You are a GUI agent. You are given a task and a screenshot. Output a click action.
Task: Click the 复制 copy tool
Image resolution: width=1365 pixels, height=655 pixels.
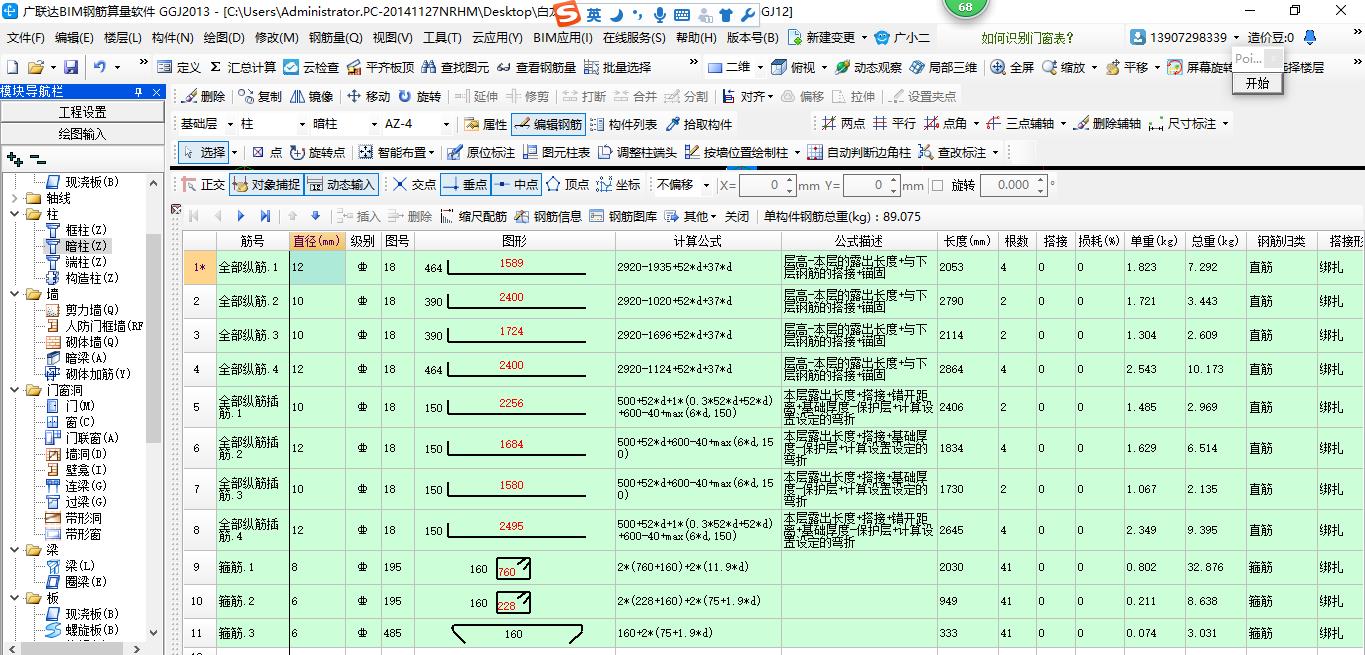coord(261,97)
